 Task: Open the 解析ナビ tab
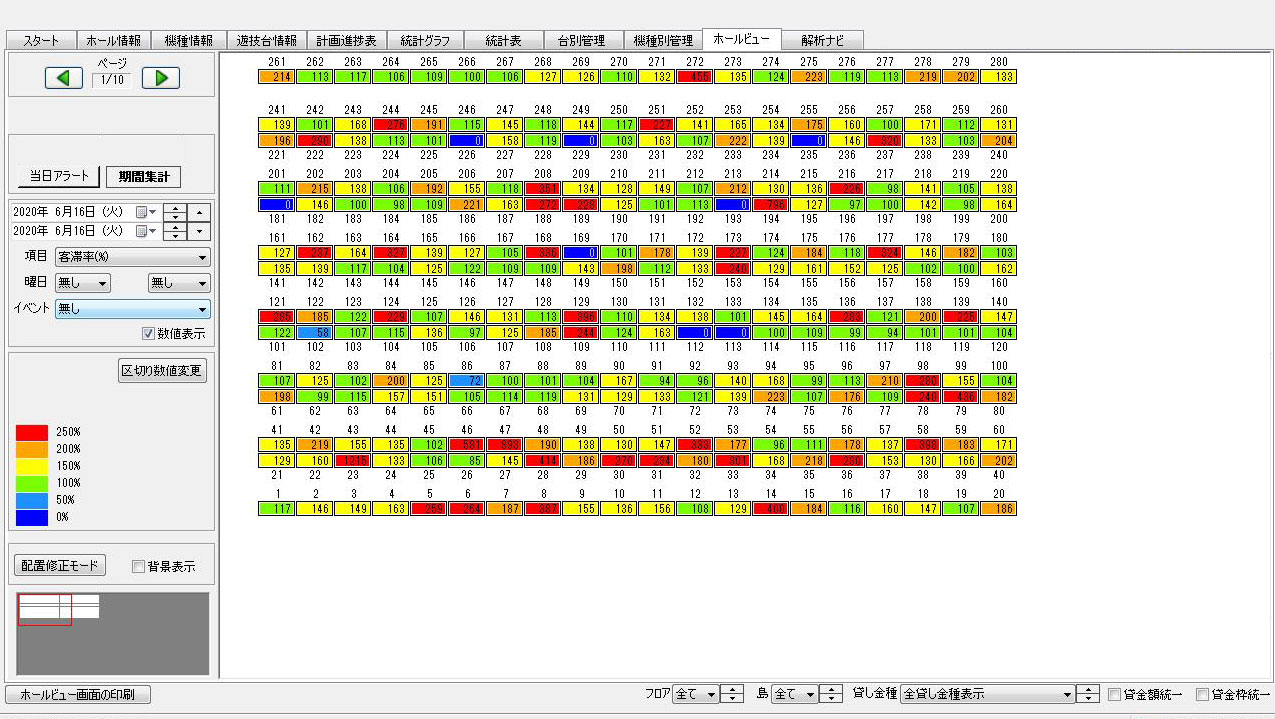tap(822, 41)
